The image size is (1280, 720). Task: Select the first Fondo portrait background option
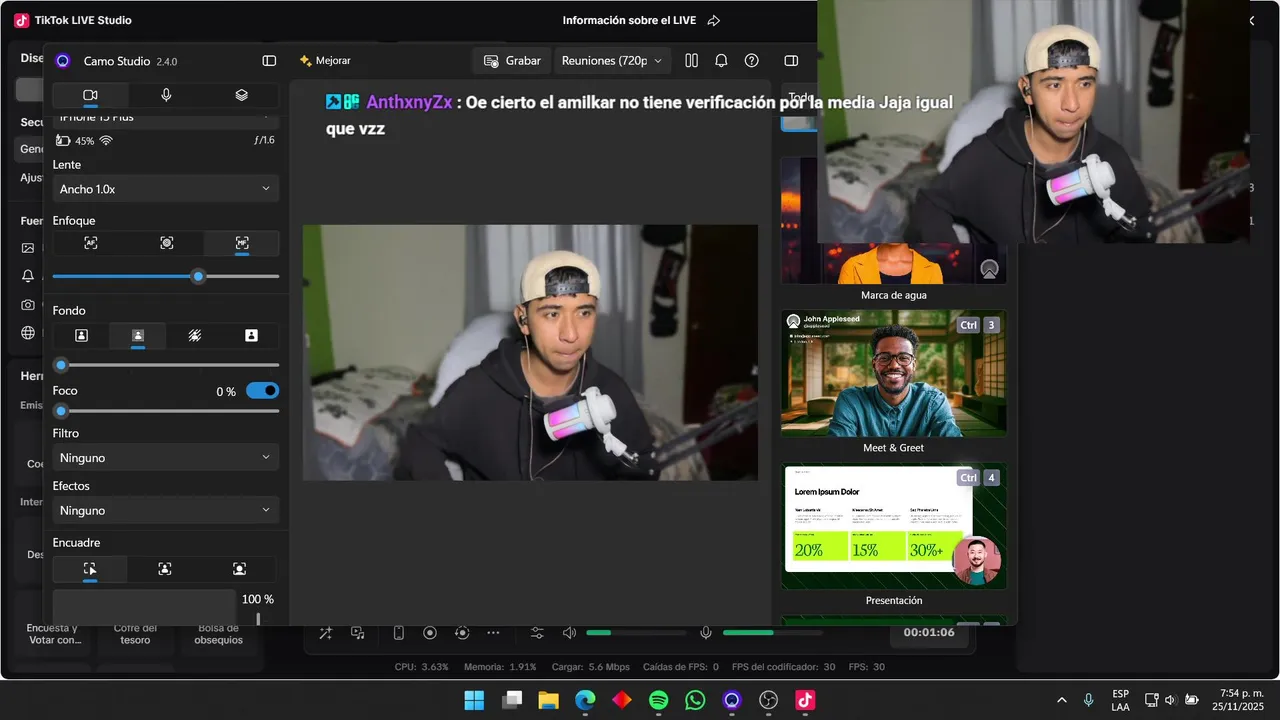[81, 336]
